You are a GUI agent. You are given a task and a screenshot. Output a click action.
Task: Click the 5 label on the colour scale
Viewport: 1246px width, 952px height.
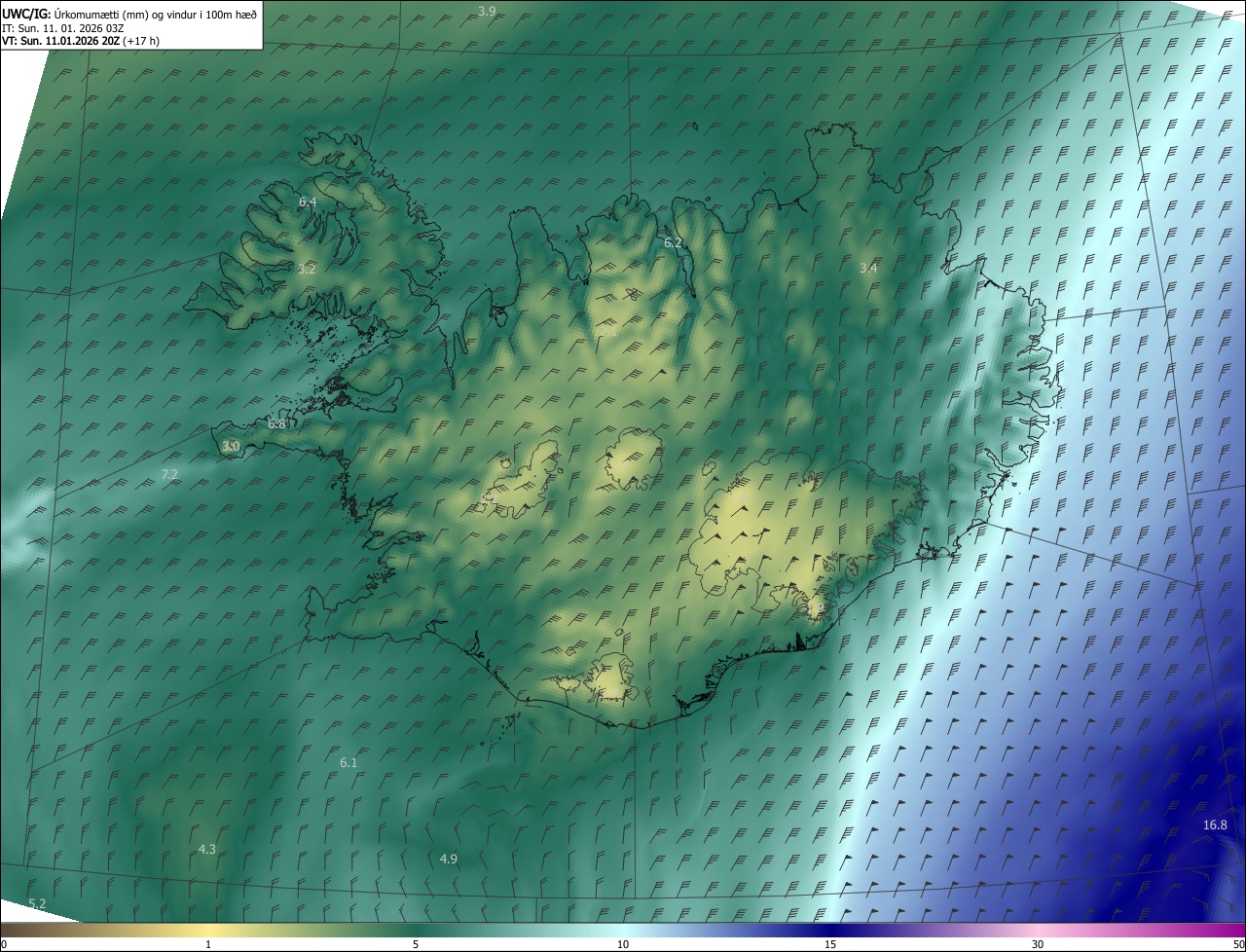click(x=416, y=945)
